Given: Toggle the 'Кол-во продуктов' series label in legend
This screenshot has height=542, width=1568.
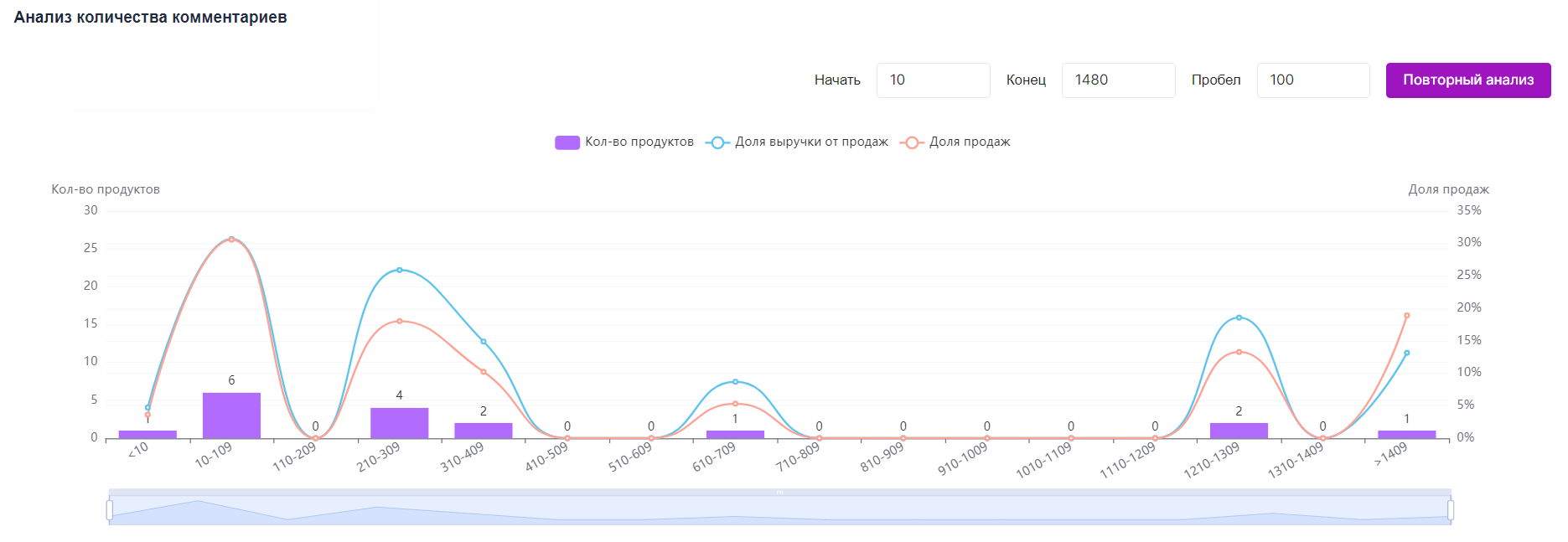Looking at the screenshot, I should 639,142.
